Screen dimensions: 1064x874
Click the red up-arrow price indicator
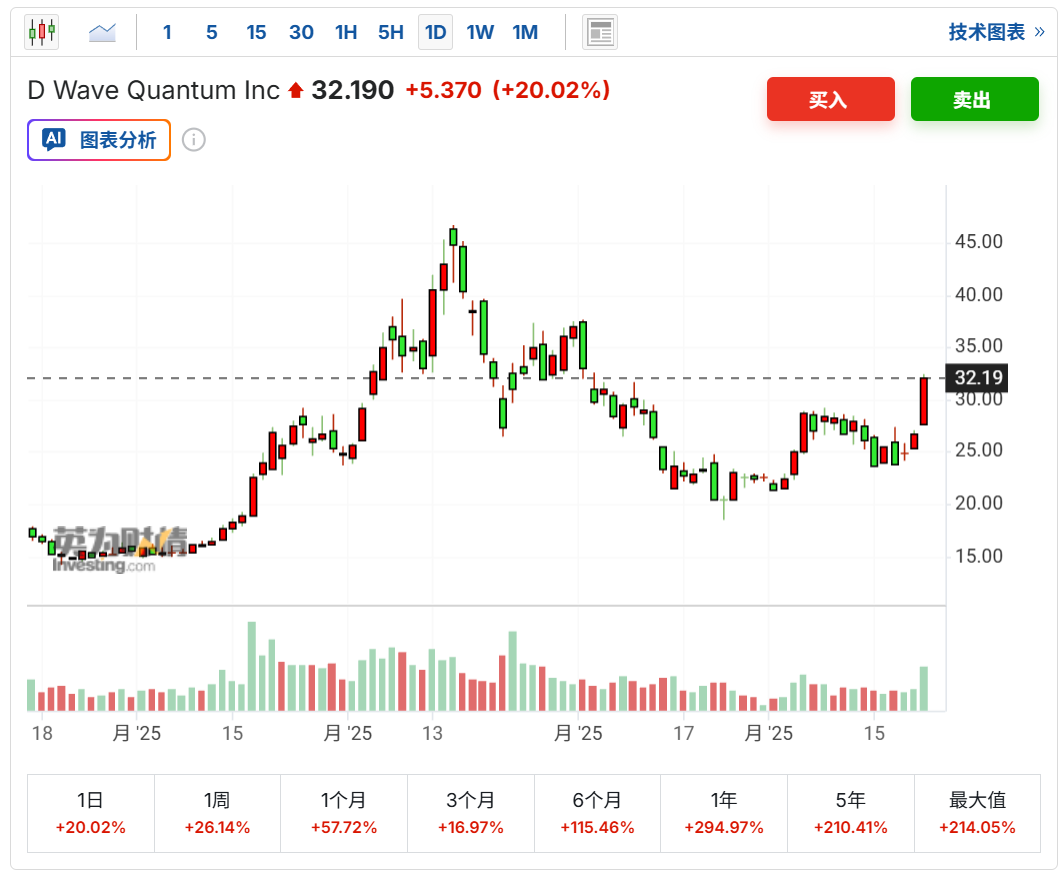click(x=295, y=91)
